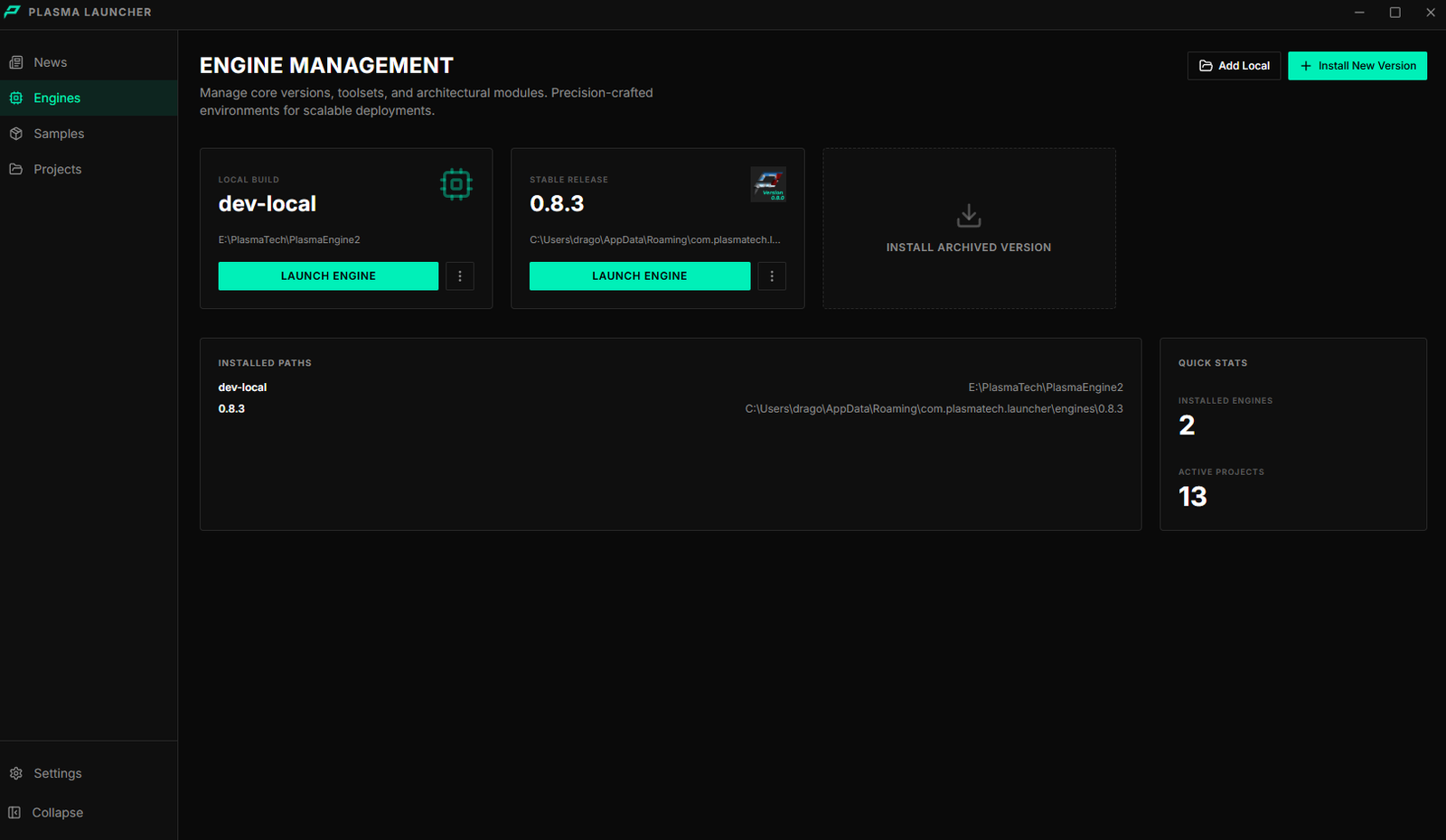Image resolution: width=1446 pixels, height=840 pixels.
Task: Click the 0.8.3 card version title
Action: [x=557, y=204]
